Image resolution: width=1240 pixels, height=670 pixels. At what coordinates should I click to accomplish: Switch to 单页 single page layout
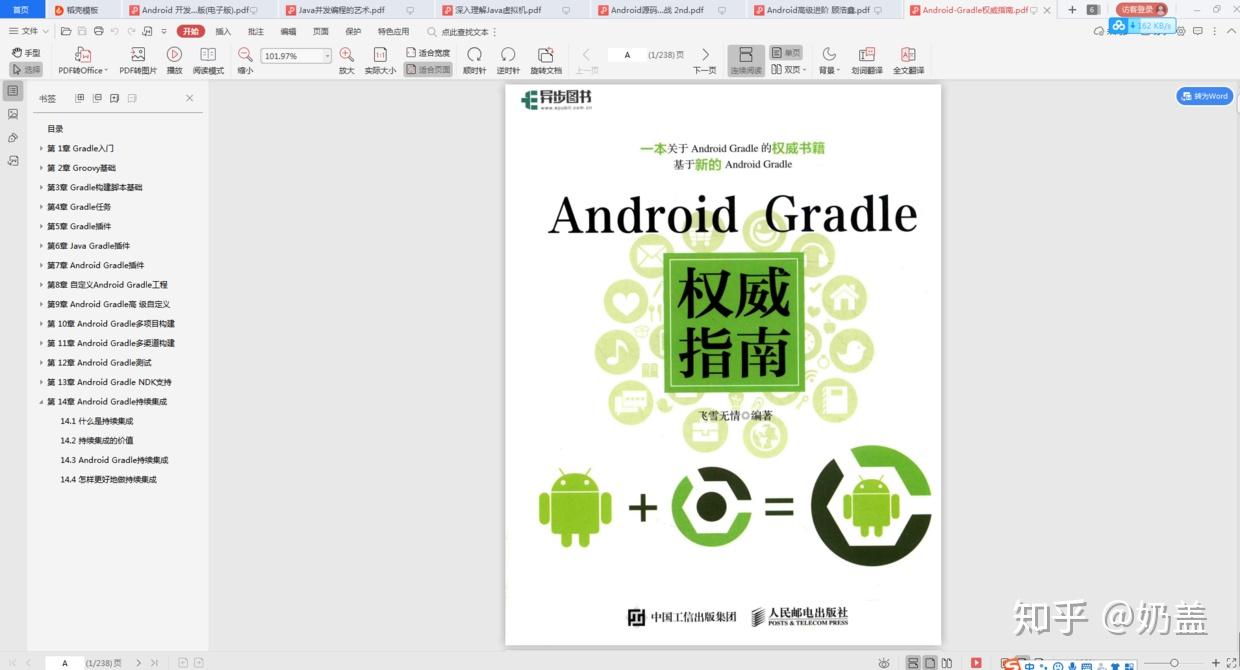tap(786, 52)
